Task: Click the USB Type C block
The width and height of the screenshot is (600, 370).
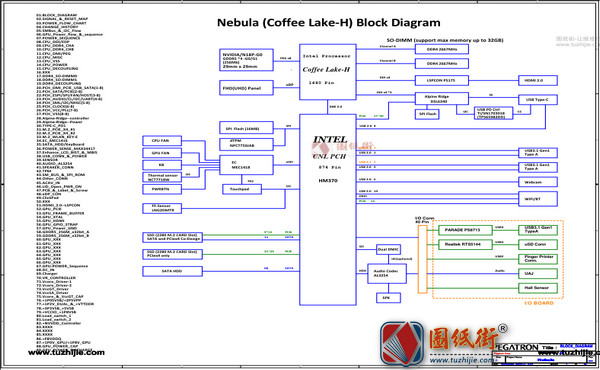Action: click(538, 99)
